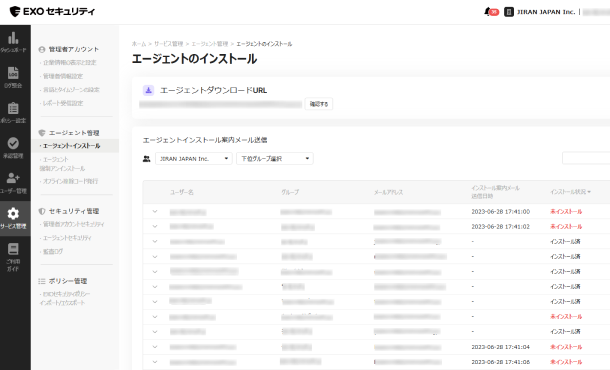Open レポート受信設定 menu item
The height and width of the screenshot is (370, 610).
pos(62,103)
